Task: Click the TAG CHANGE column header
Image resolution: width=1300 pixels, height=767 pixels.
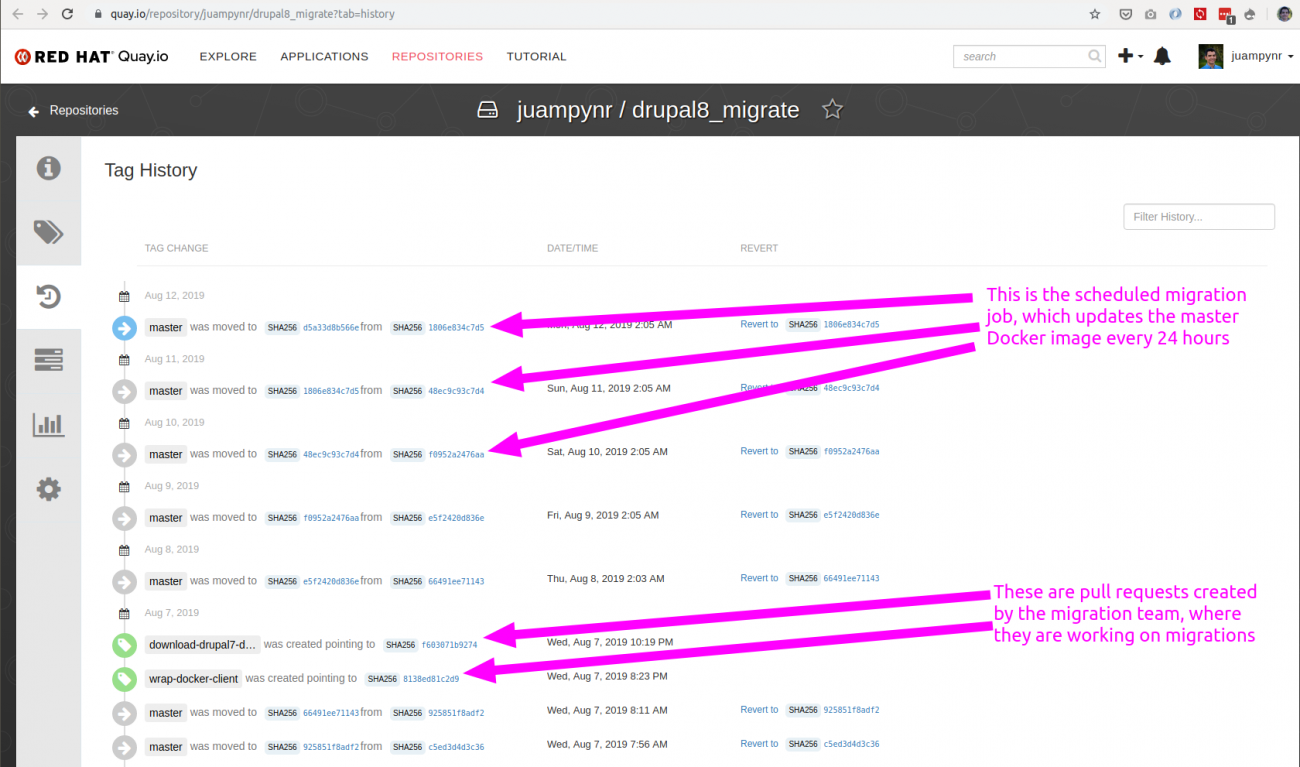Action: point(176,248)
